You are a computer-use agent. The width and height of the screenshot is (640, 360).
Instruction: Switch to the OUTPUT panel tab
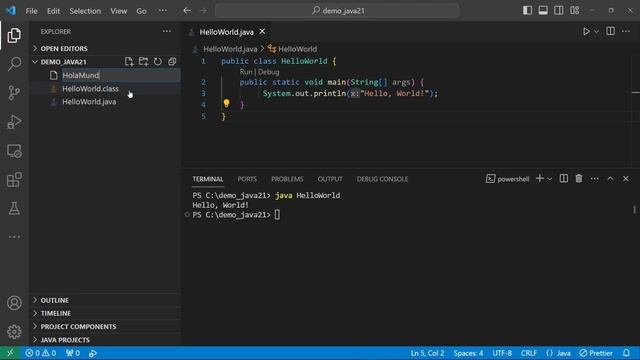click(x=330, y=179)
